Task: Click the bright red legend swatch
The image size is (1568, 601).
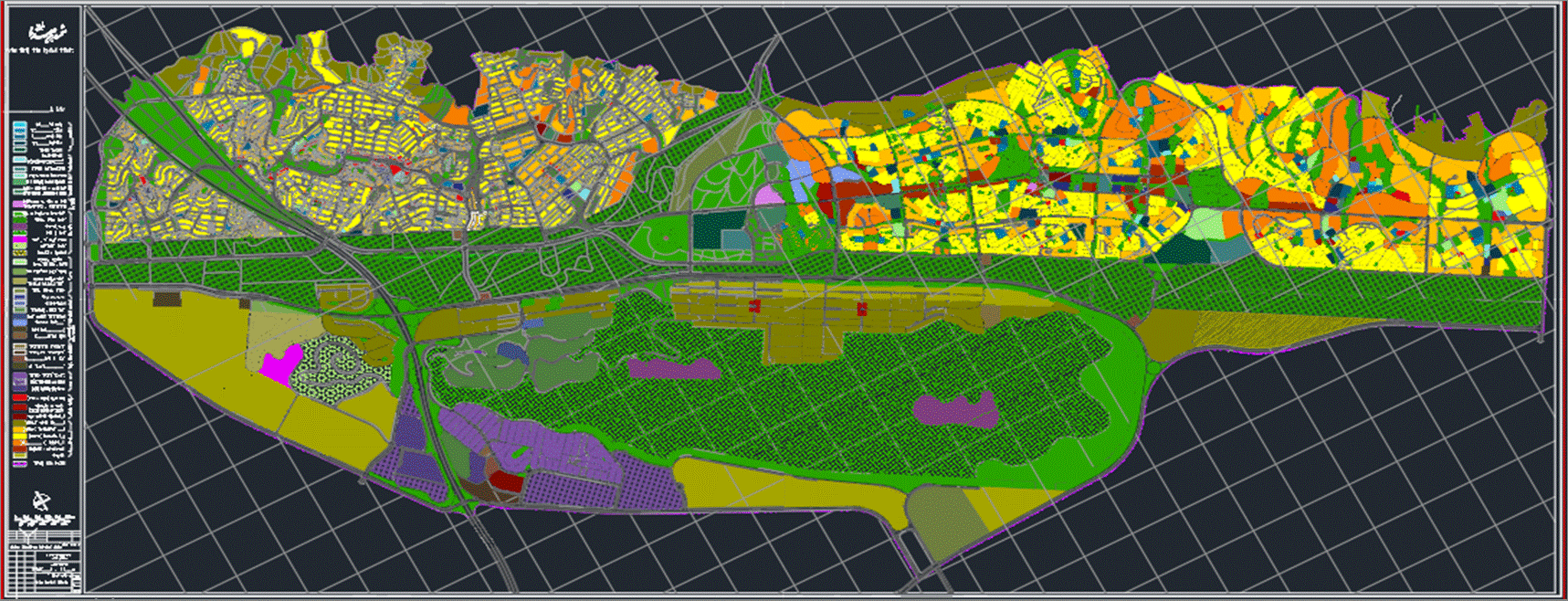Action: [x=19, y=399]
